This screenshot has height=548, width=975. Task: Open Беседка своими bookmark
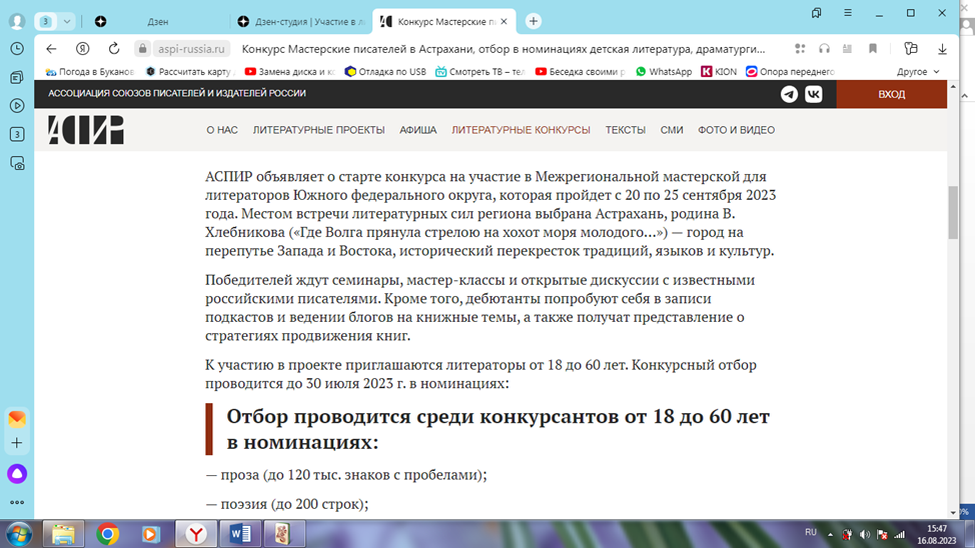[x=580, y=72]
